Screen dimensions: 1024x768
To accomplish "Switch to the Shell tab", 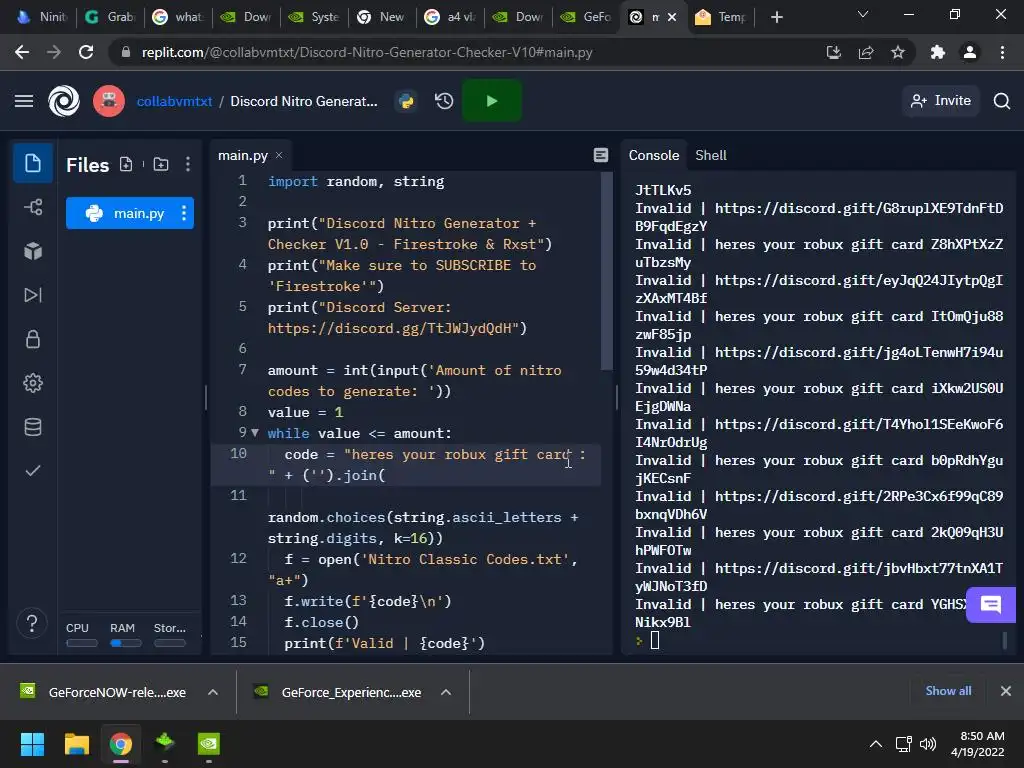I will 711,155.
